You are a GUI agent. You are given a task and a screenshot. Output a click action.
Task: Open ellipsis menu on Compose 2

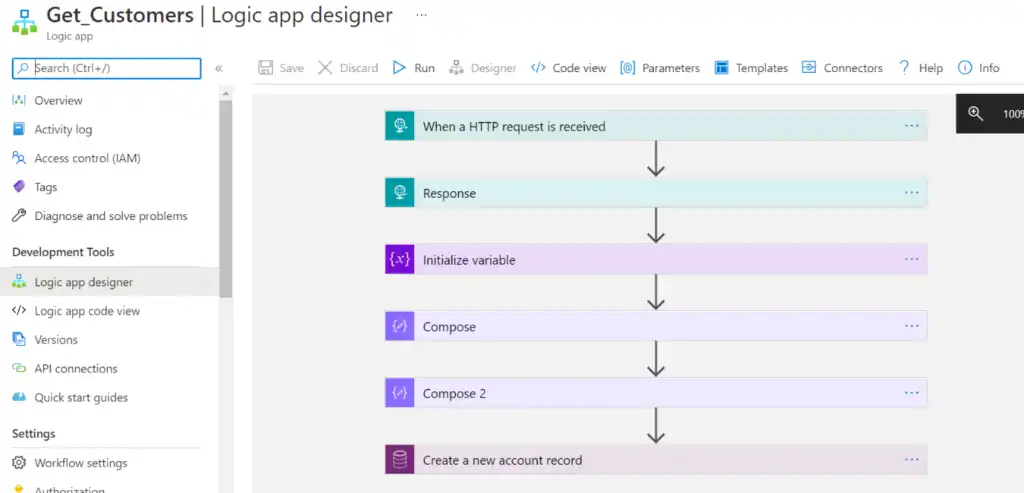coord(912,392)
